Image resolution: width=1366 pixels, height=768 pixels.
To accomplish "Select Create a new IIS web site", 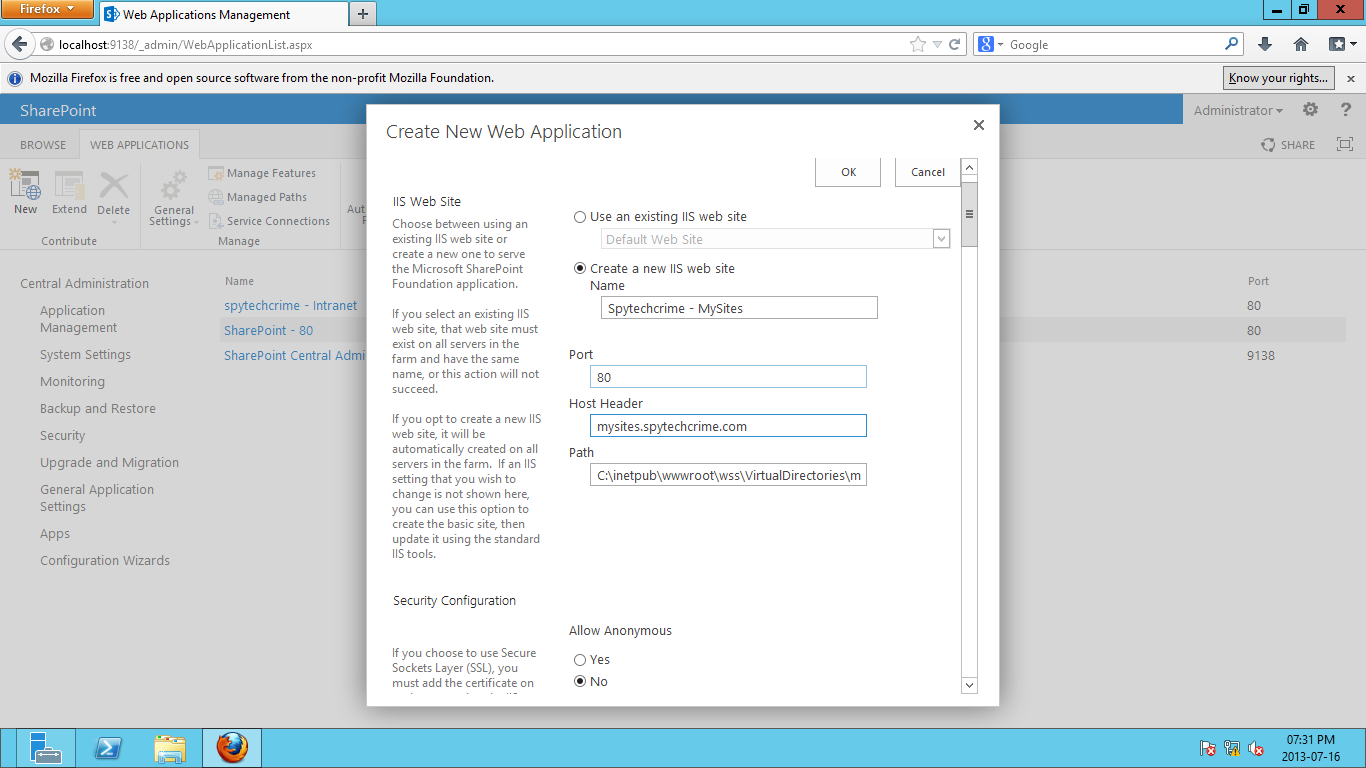I will pyautogui.click(x=580, y=269).
